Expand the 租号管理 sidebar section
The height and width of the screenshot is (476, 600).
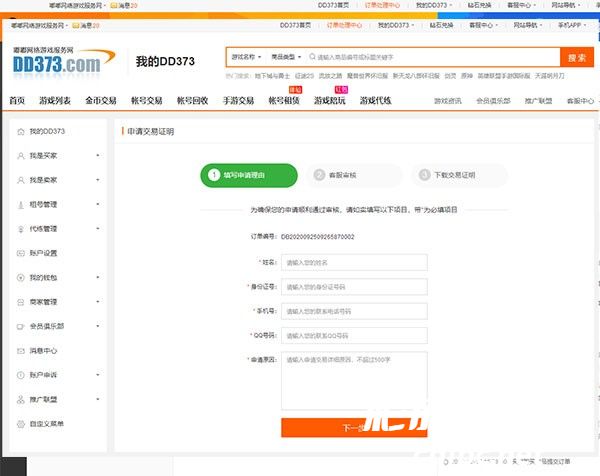97,204
